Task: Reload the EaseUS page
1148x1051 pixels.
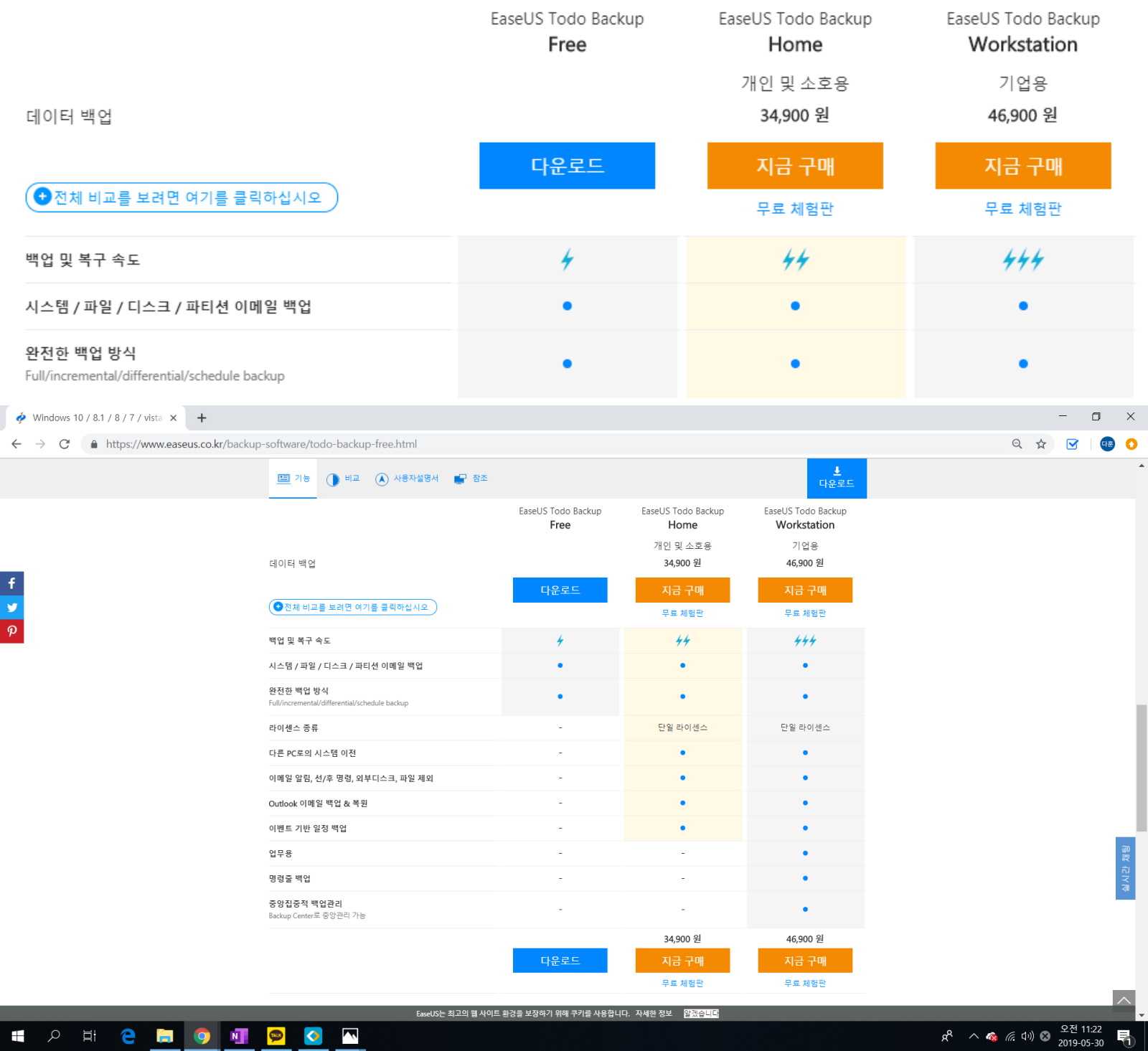Action: pos(65,444)
